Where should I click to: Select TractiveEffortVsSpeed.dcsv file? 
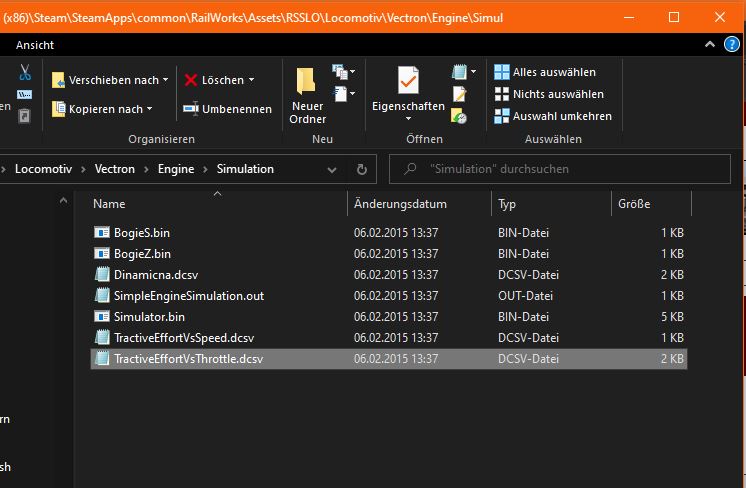(x=389, y=337)
